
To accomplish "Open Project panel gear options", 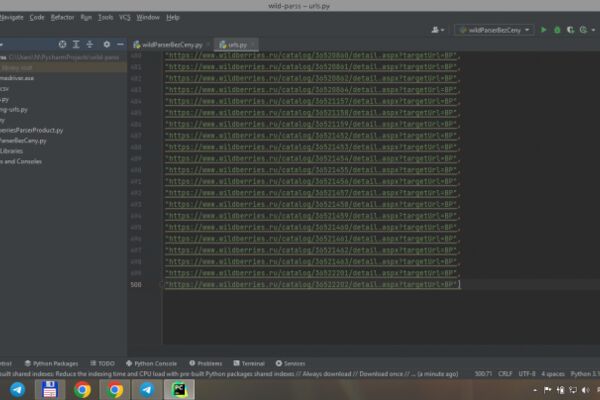I will point(107,44).
